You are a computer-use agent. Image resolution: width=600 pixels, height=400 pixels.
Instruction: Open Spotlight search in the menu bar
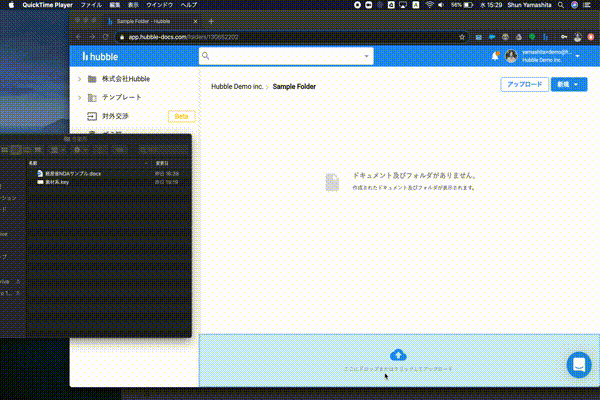(x=561, y=5)
